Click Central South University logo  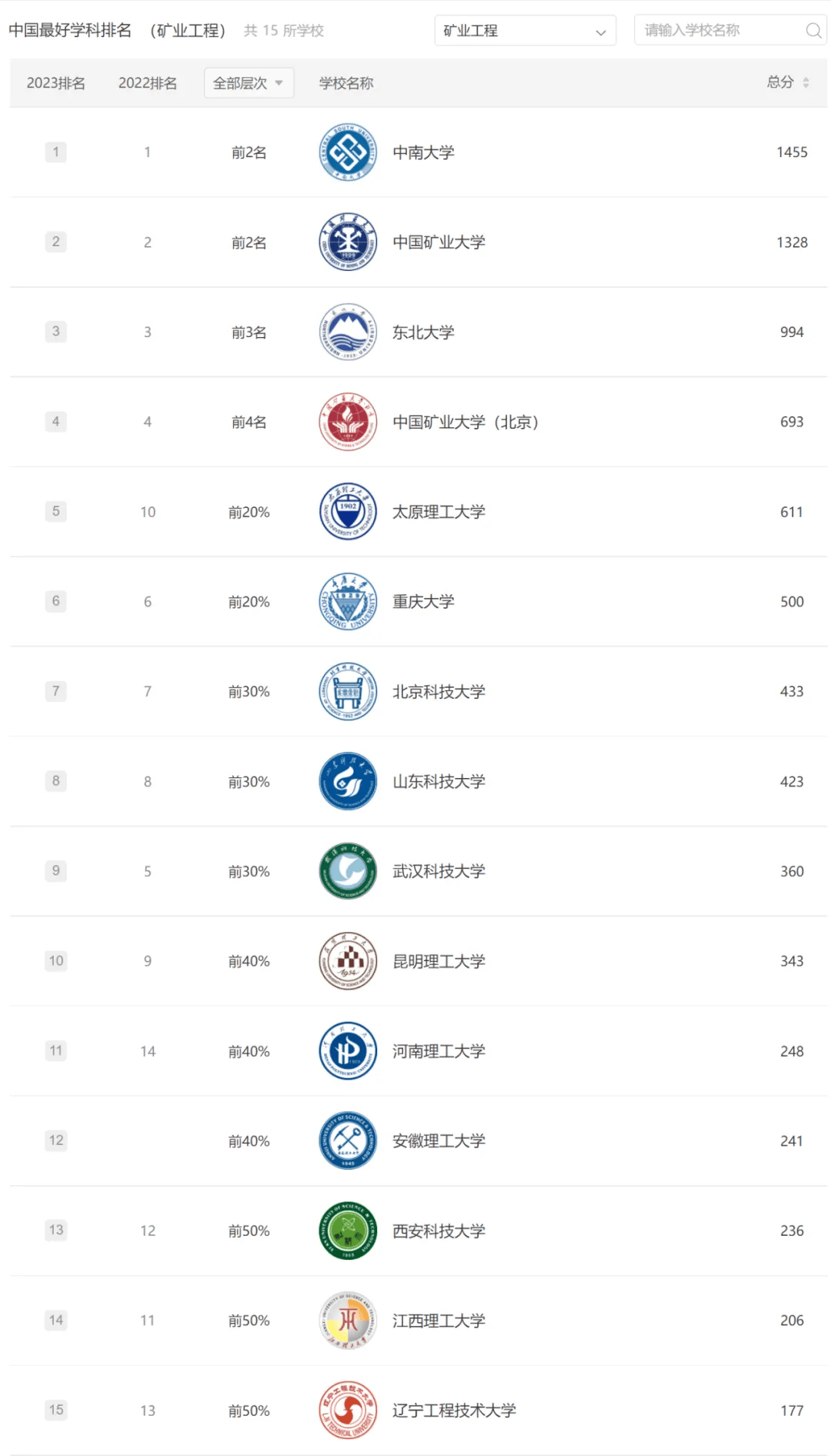pyautogui.click(x=348, y=152)
